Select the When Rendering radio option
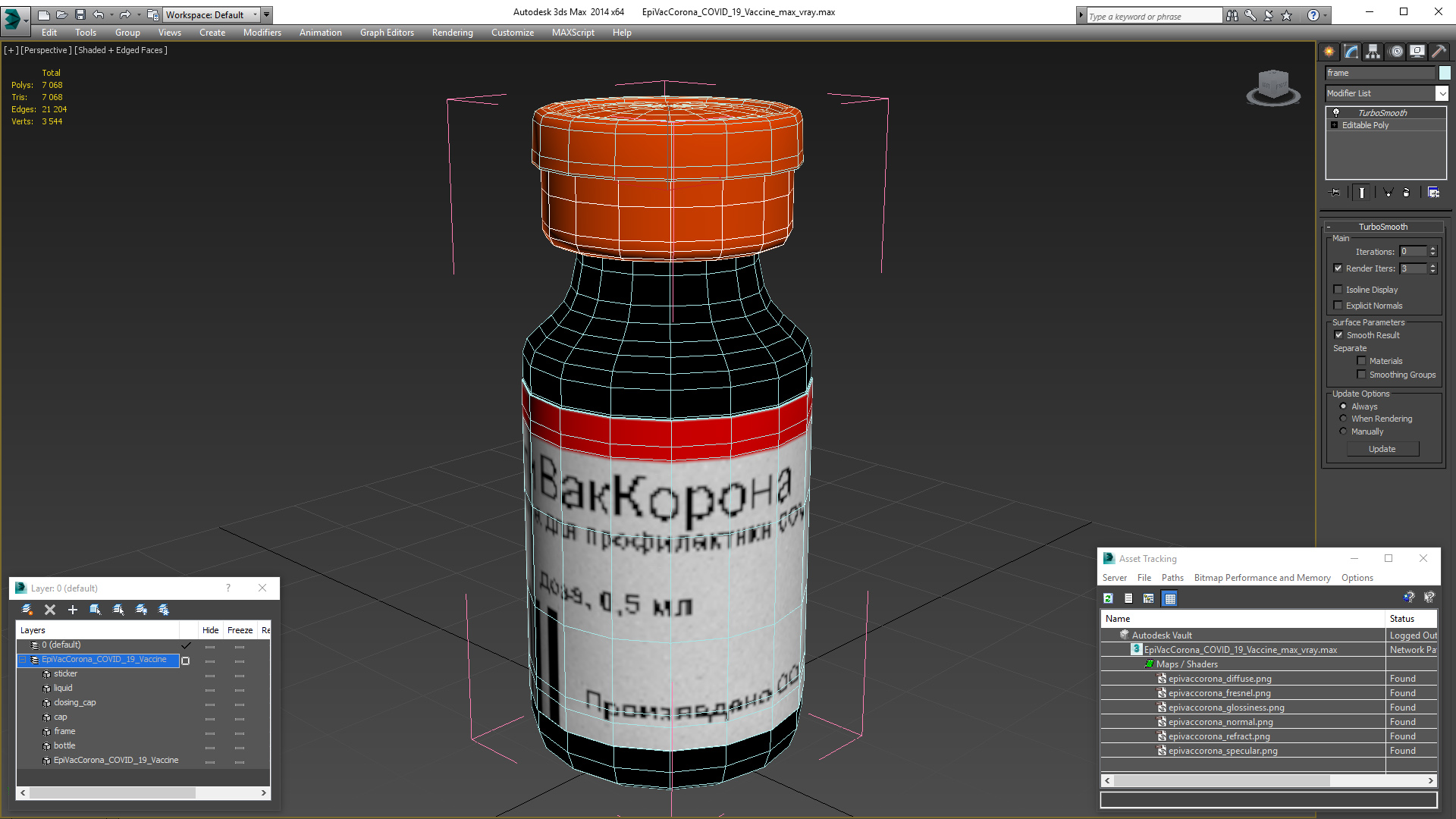1456x819 pixels. point(1344,419)
